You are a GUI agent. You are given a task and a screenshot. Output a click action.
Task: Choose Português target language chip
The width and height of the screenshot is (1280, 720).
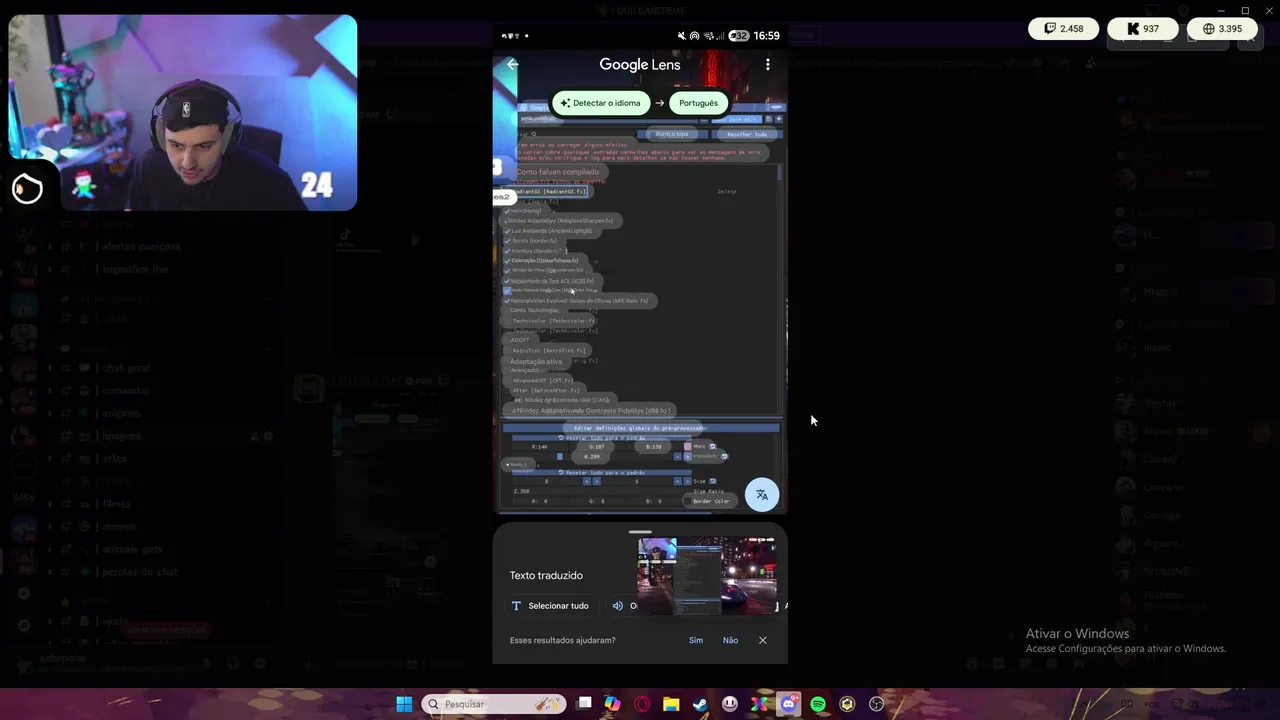[698, 103]
